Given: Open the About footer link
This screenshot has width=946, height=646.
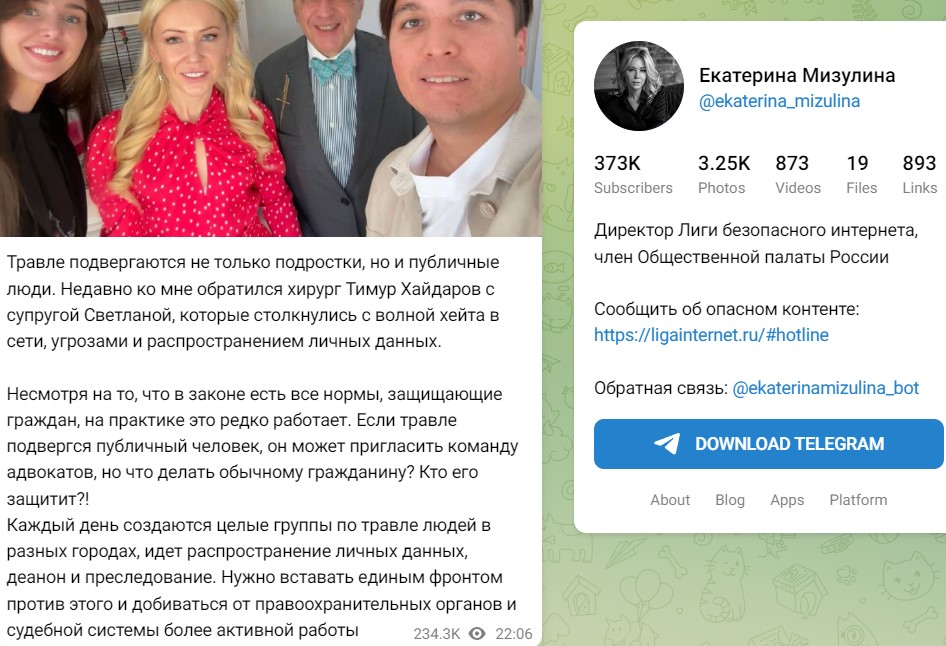Looking at the screenshot, I should (x=670, y=500).
